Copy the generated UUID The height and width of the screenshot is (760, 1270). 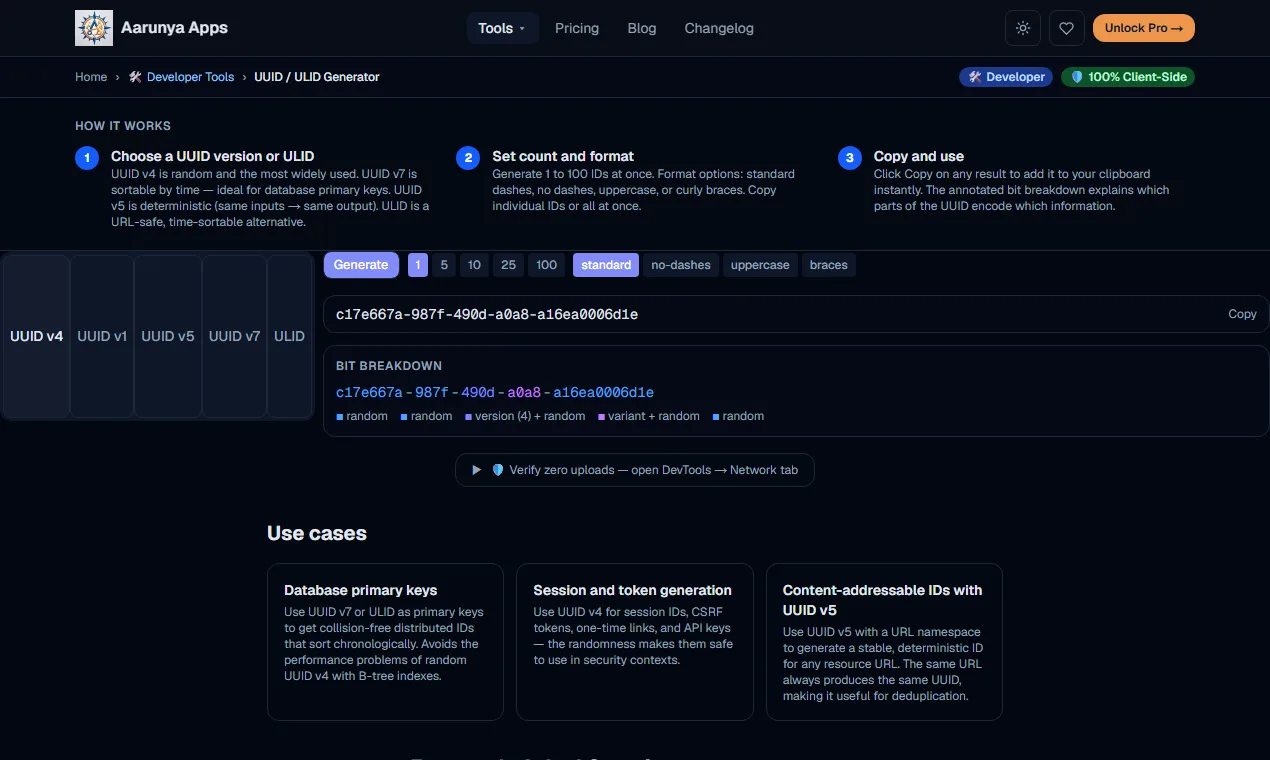[x=1242, y=314]
